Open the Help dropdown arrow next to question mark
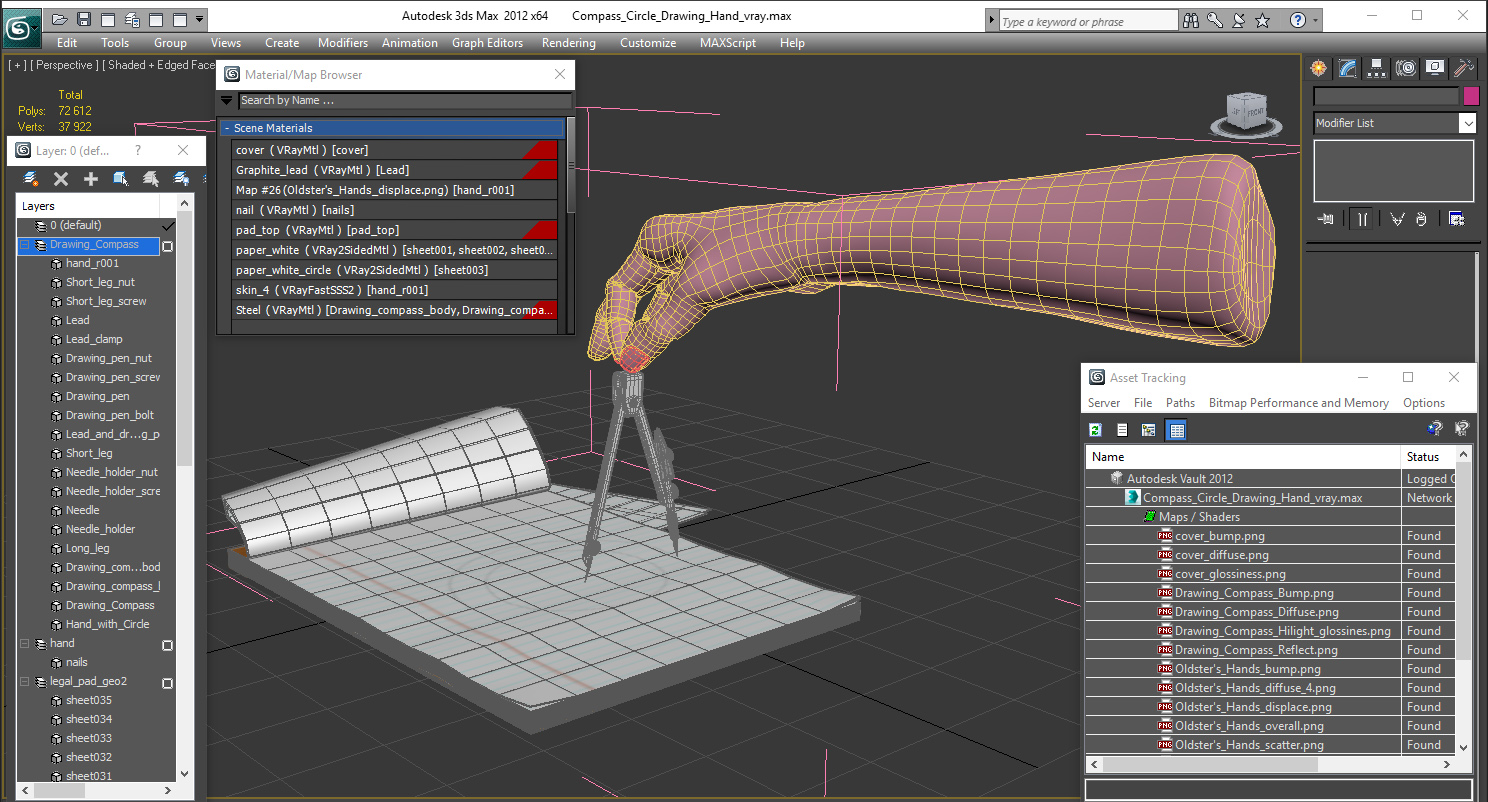The image size is (1488, 802). tap(1315, 20)
